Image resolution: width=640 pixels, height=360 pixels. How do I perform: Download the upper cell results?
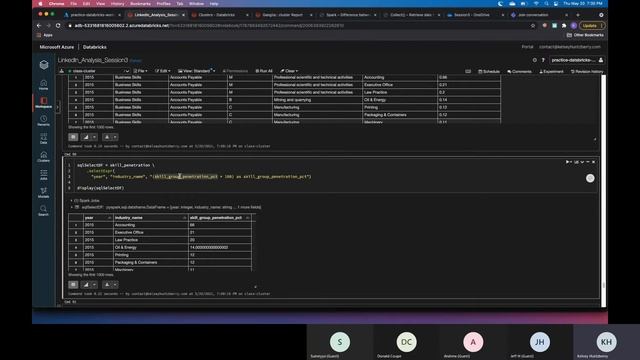click(107, 137)
